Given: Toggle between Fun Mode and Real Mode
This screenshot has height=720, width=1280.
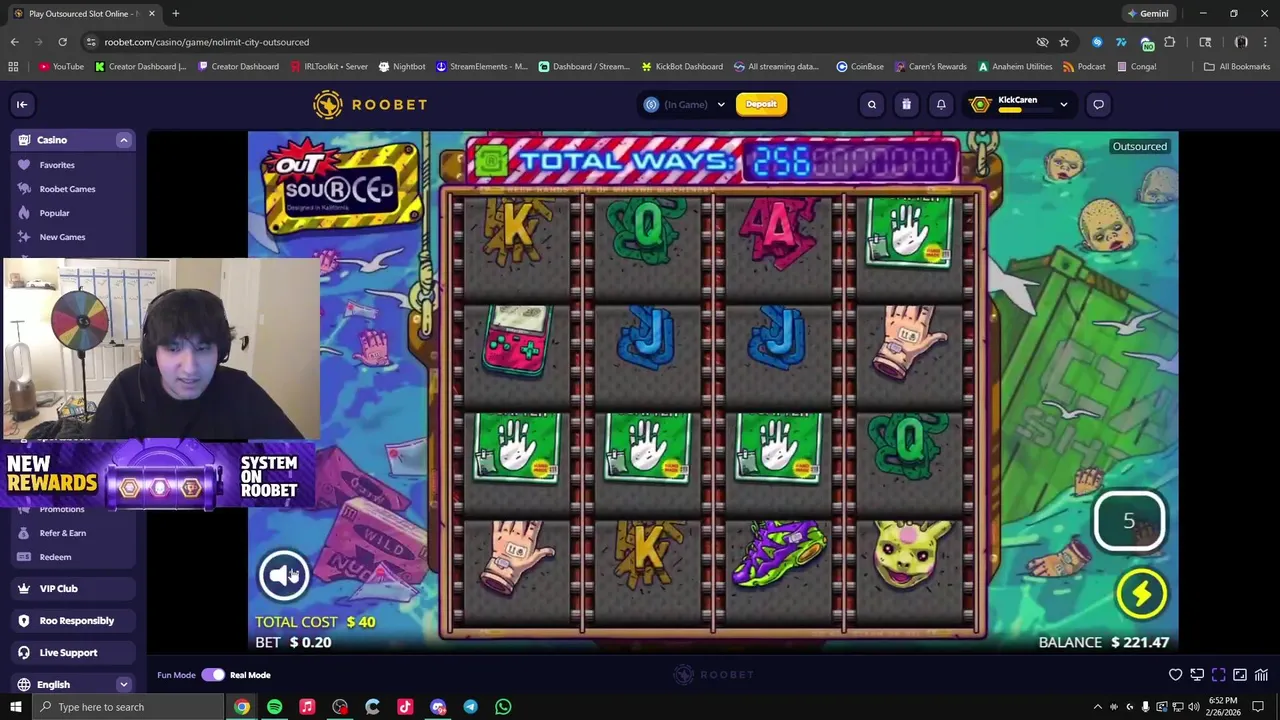Looking at the screenshot, I should (213, 675).
